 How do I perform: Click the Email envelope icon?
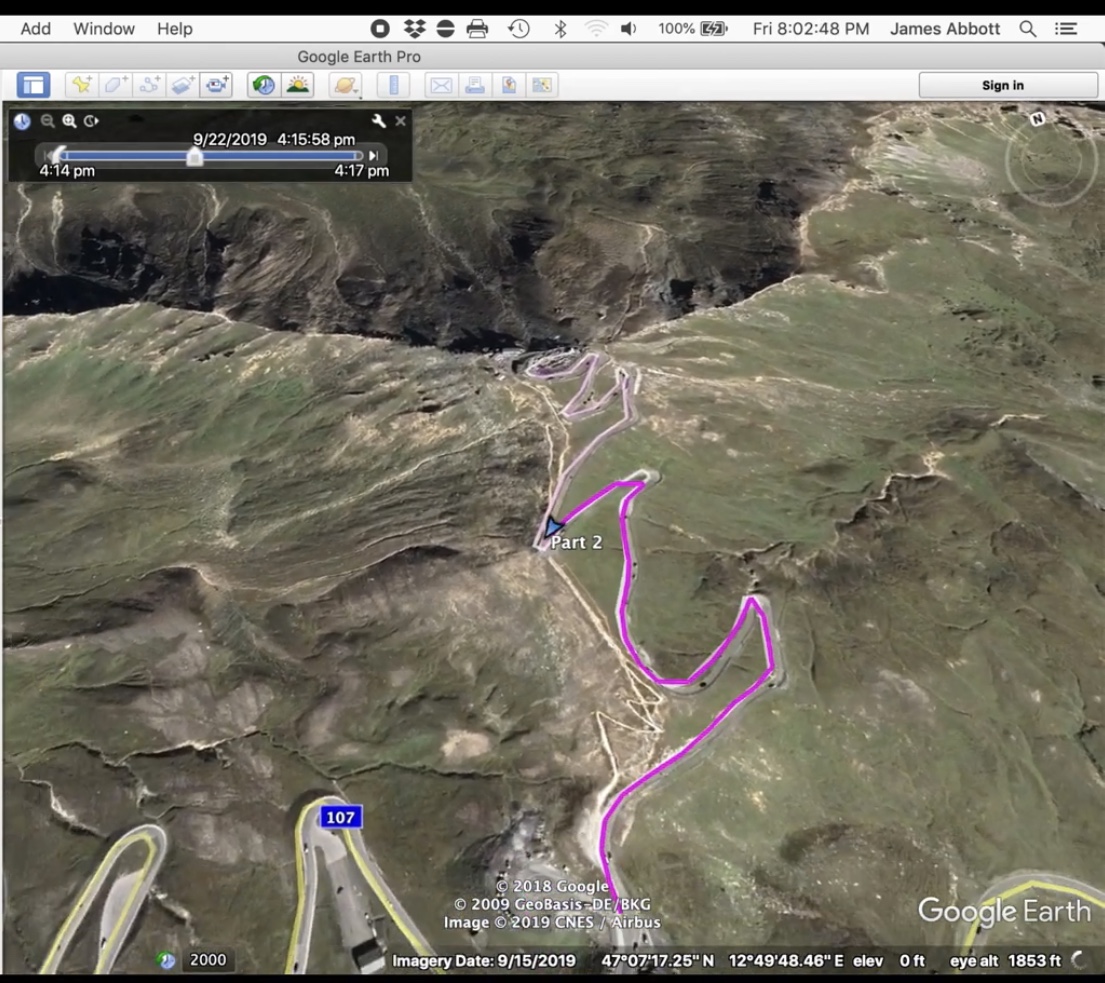click(x=440, y=85)
